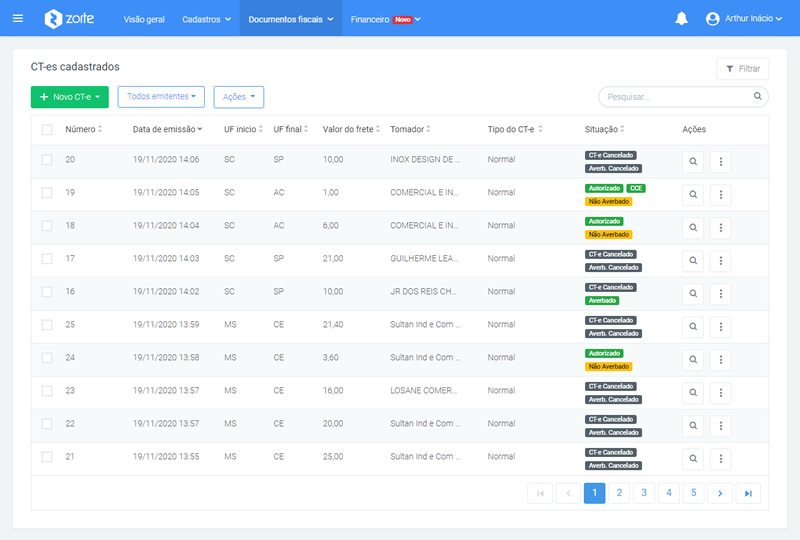
Task: Open the Ações dropdown button
Action: click(x=238, y=97)
